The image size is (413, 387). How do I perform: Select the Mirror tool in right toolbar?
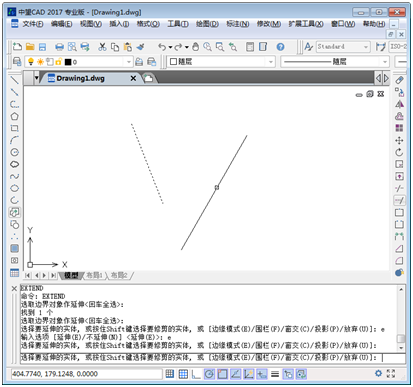pos(399,104)
